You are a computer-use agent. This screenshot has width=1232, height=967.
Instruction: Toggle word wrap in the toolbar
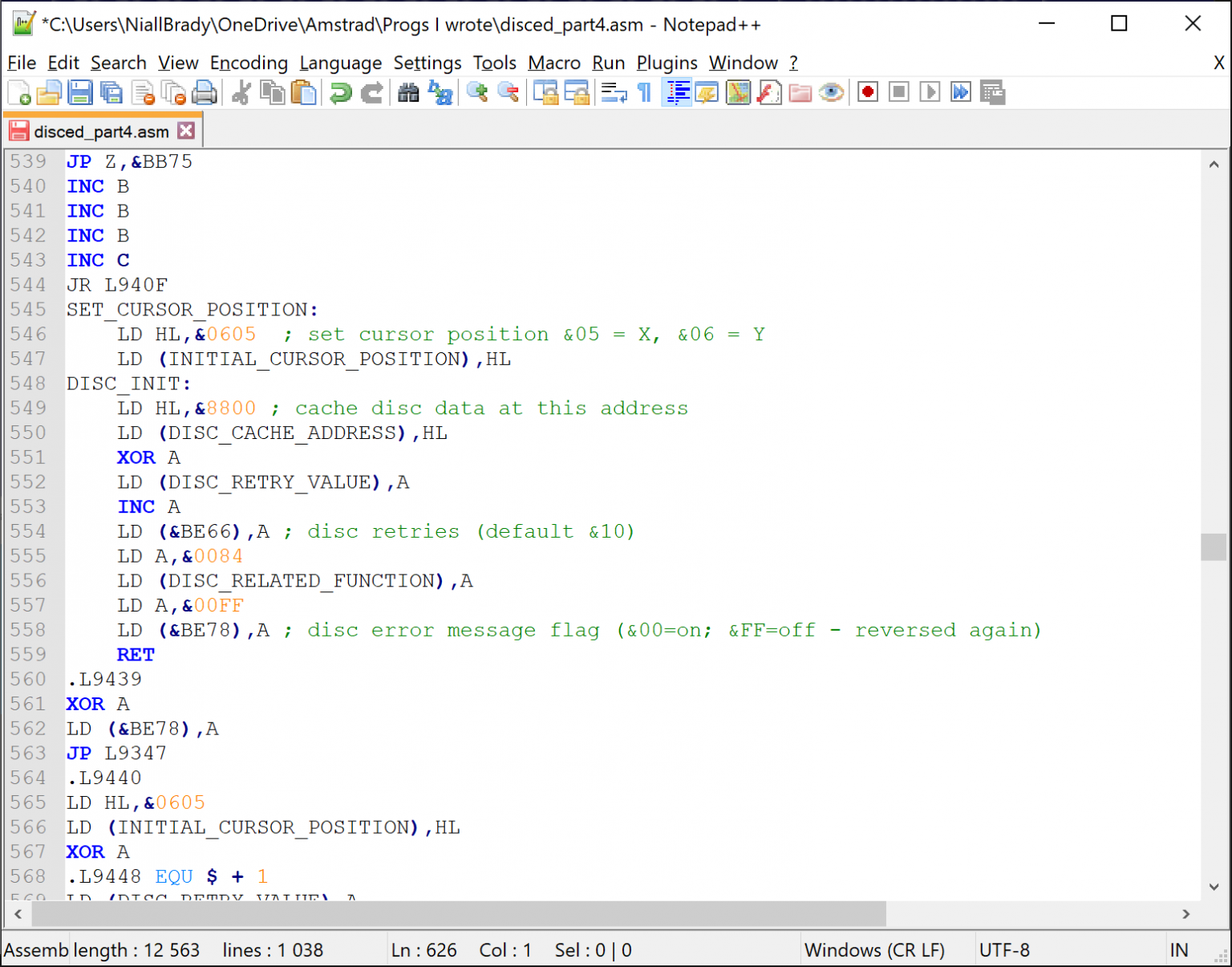(614, 92)
